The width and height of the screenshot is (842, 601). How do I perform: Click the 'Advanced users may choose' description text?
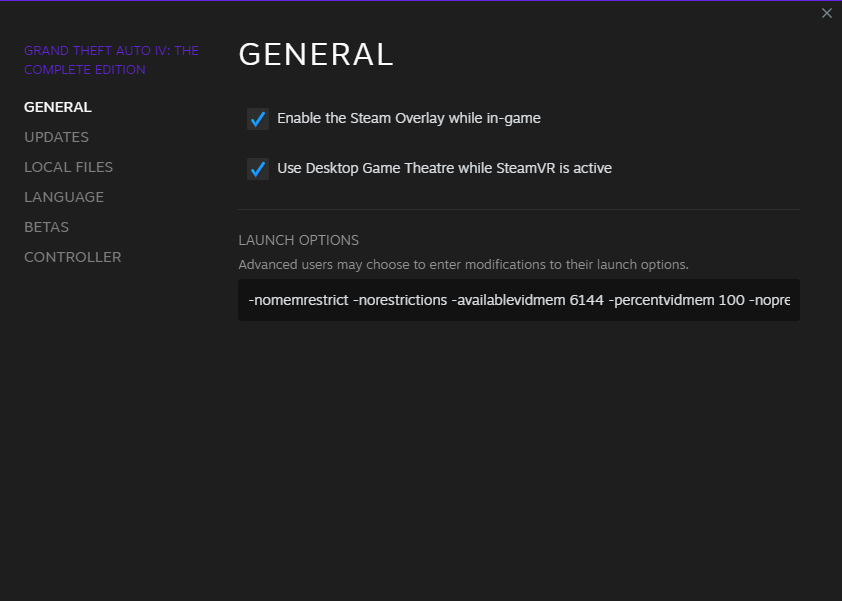tap(463, 265)
